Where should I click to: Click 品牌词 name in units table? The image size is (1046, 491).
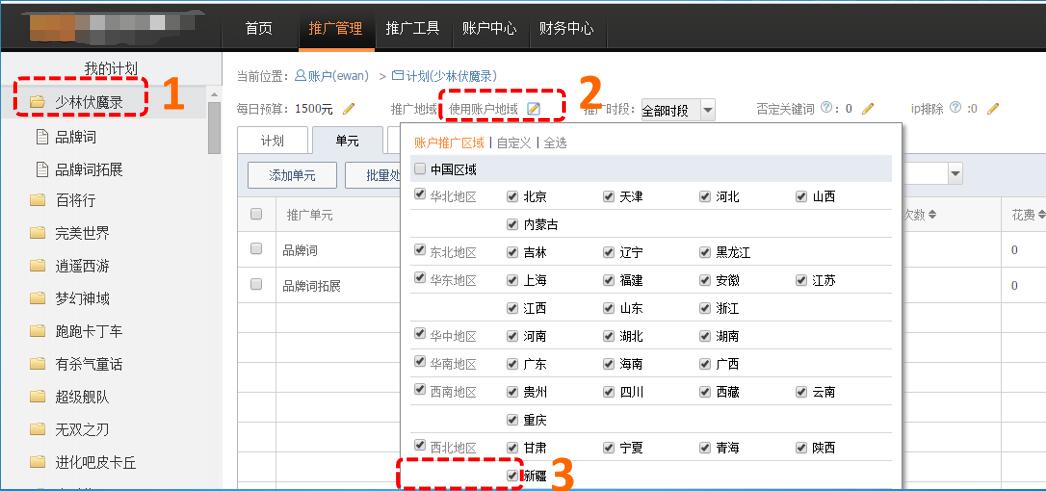tap(300, 250)
